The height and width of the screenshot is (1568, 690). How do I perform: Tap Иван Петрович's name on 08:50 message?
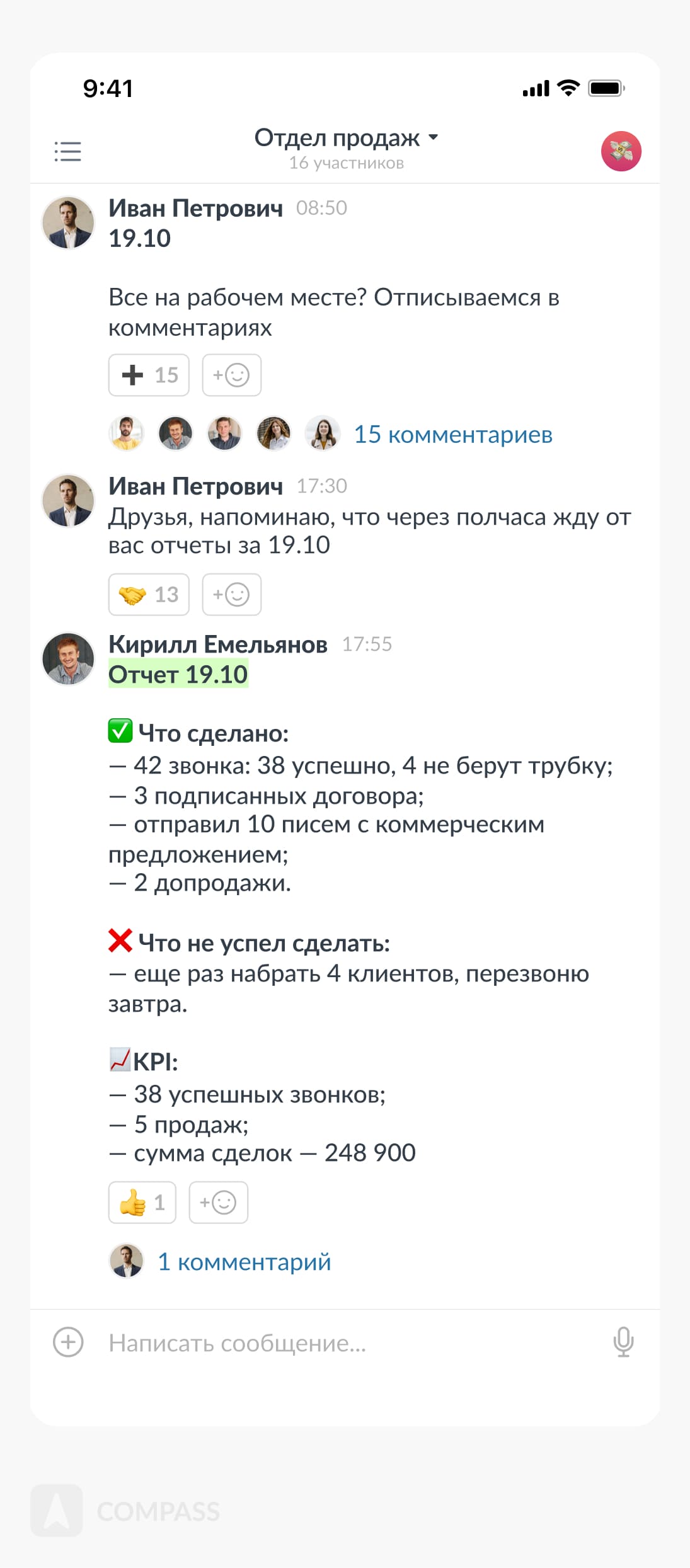pos(195,209)
